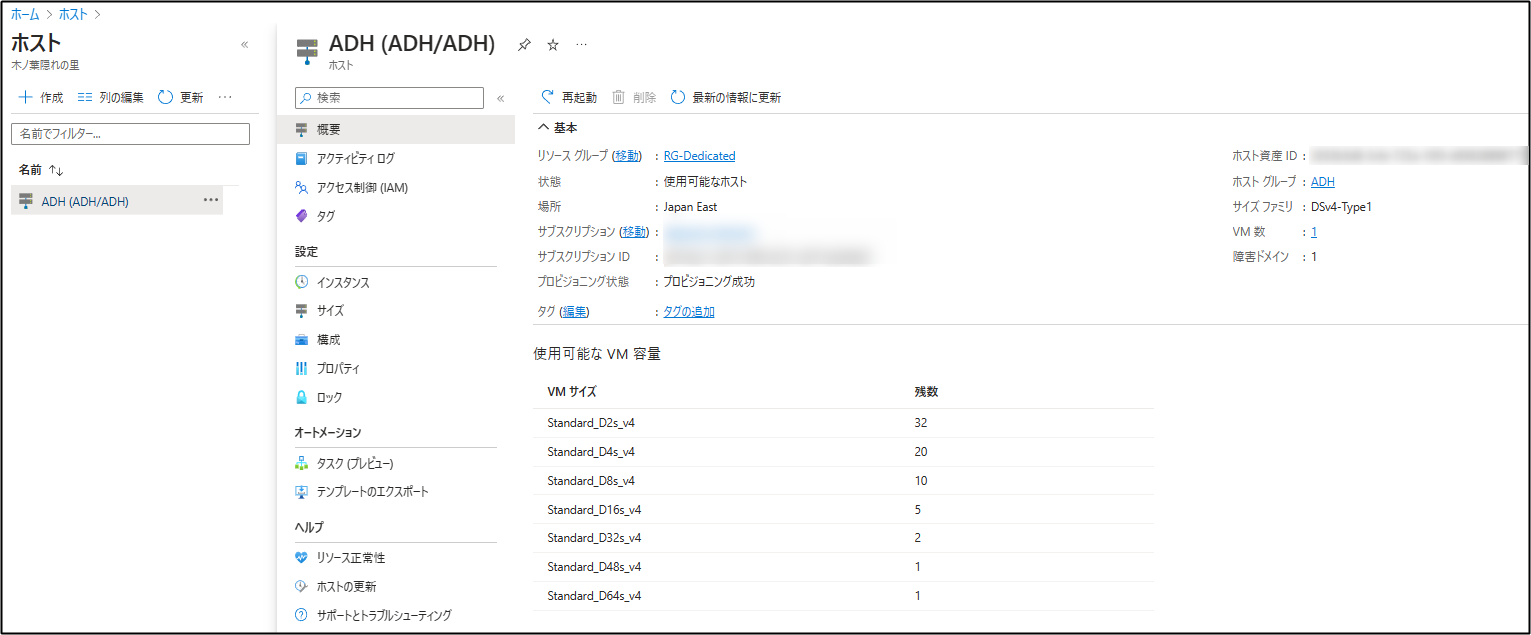The image size is (1531, 635).
Task: Collapse the resource menu chevron
Action: coord(501,98)
